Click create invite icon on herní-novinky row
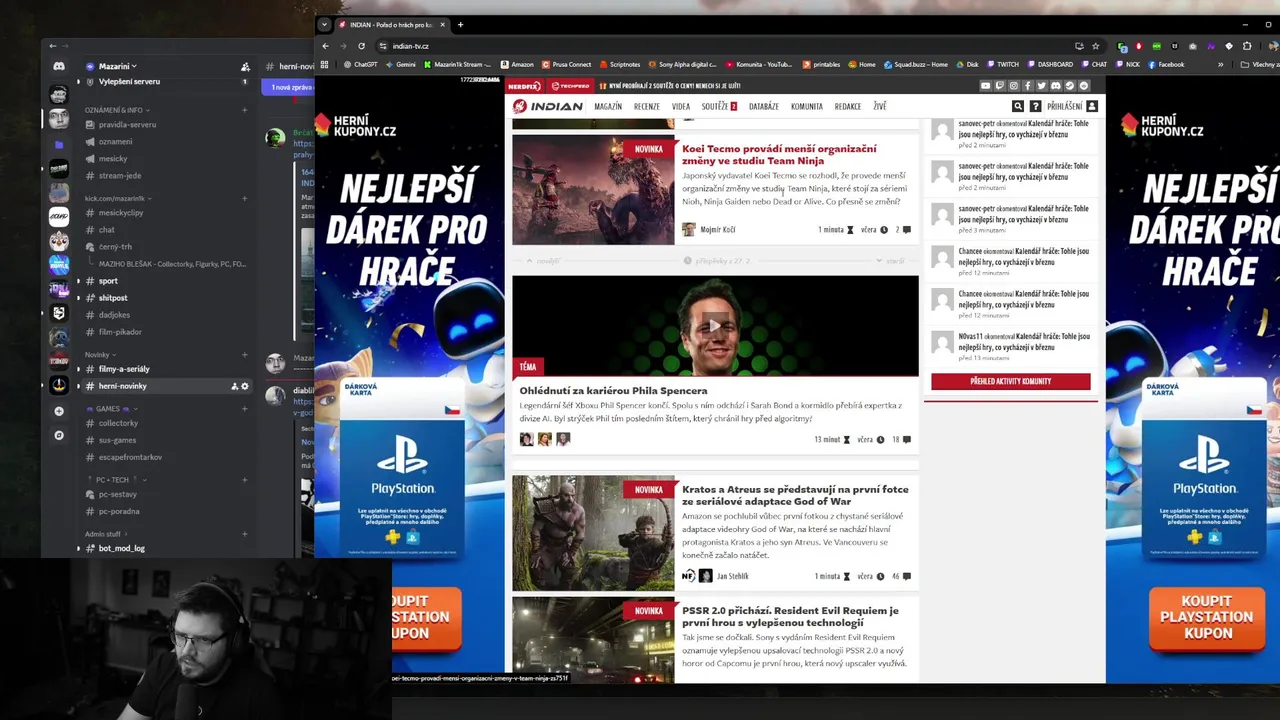Image resolution: width=1280 pixels, height=720 pixels. coord(235,386)
